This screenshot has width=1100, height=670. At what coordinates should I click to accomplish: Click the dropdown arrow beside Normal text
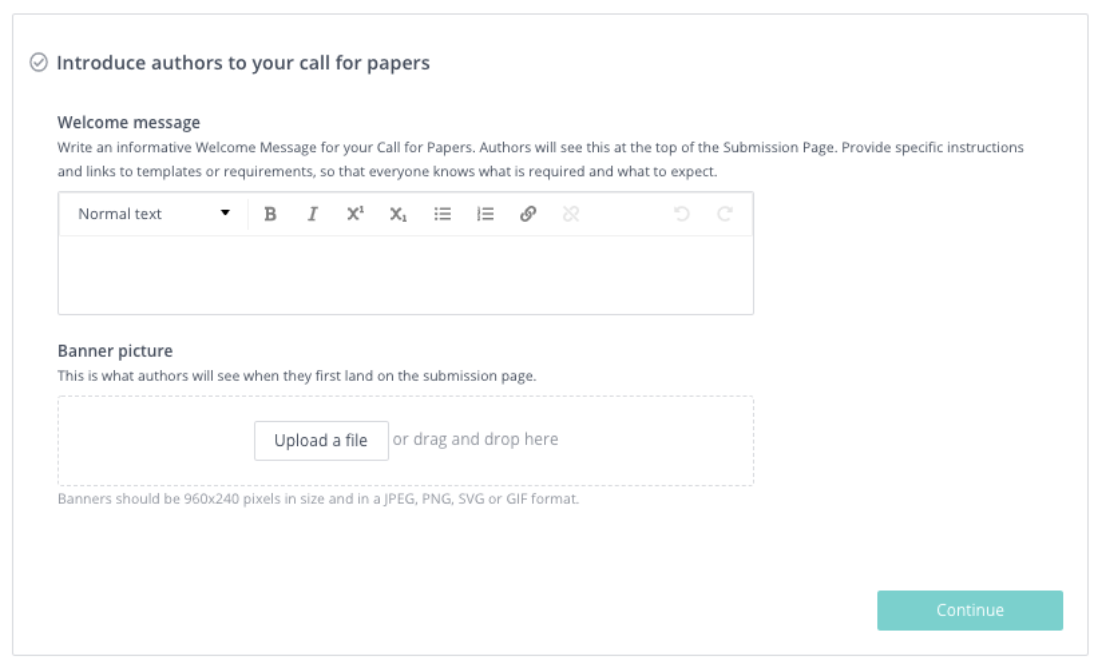coord(225,213)
